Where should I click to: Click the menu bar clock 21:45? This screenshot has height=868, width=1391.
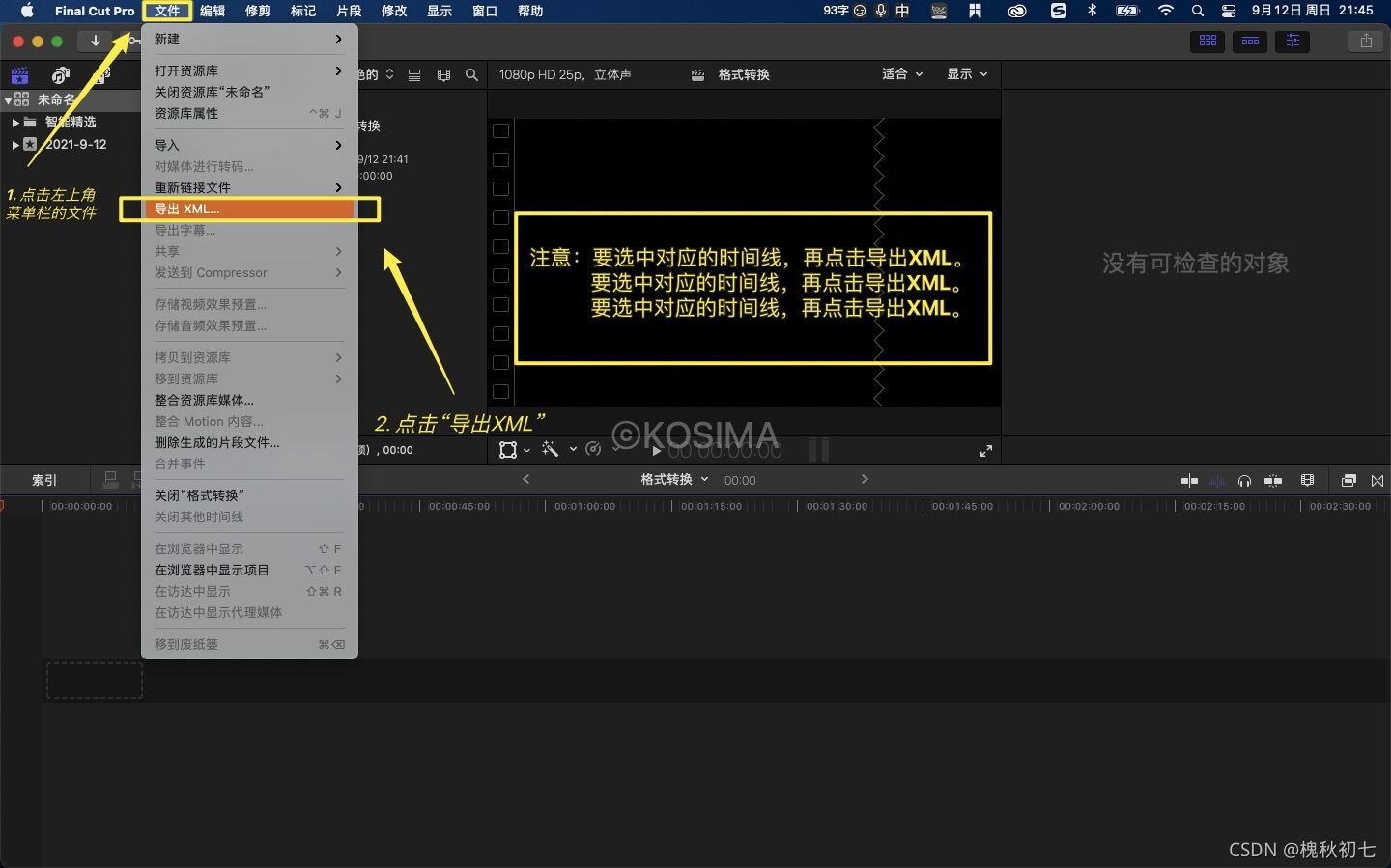[1355, 11]
